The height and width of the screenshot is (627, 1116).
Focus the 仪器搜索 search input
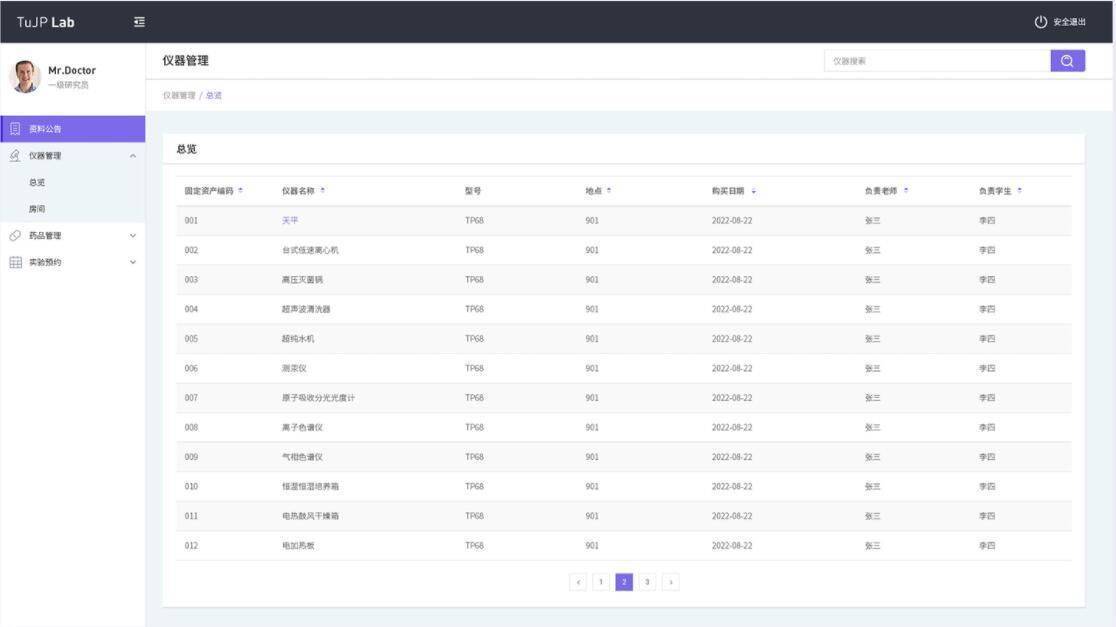[937, 61]
